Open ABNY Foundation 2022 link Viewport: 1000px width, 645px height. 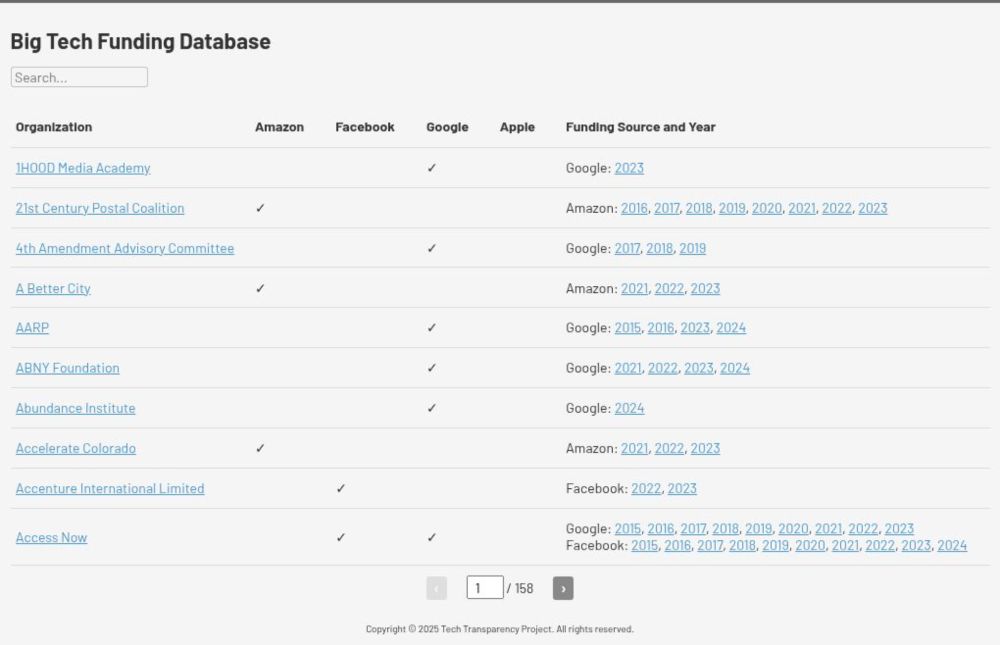tap(663, 368)
